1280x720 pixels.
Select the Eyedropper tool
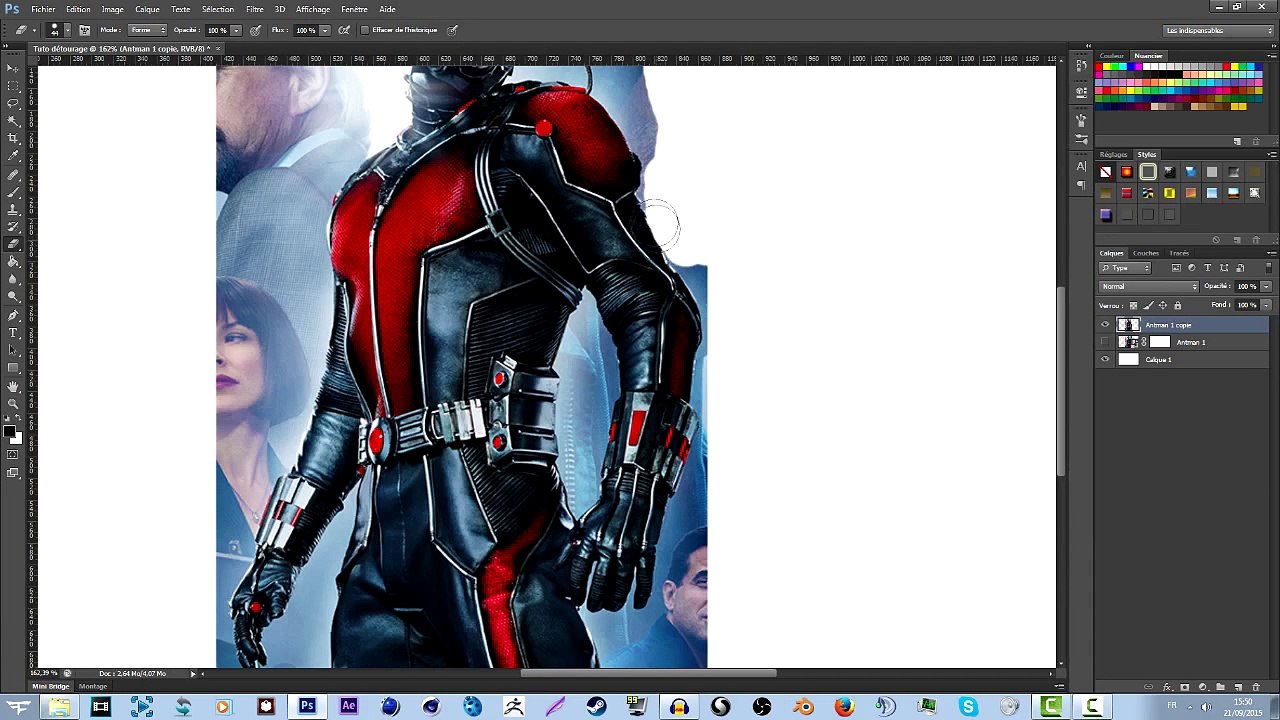pyautogui.click(x=13, y=156)
